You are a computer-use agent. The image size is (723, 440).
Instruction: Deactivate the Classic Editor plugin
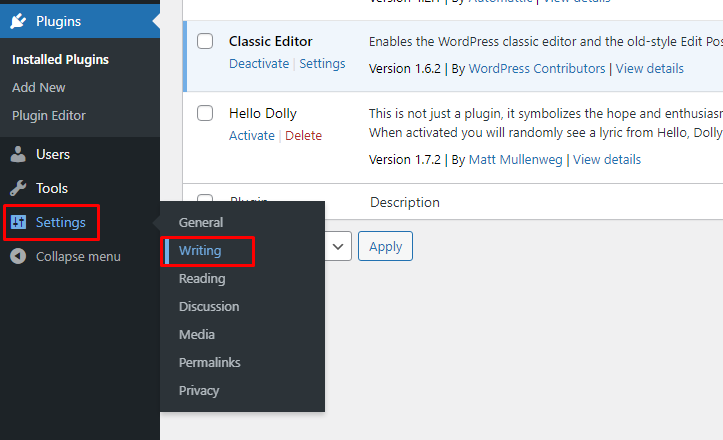pos(259,63)
